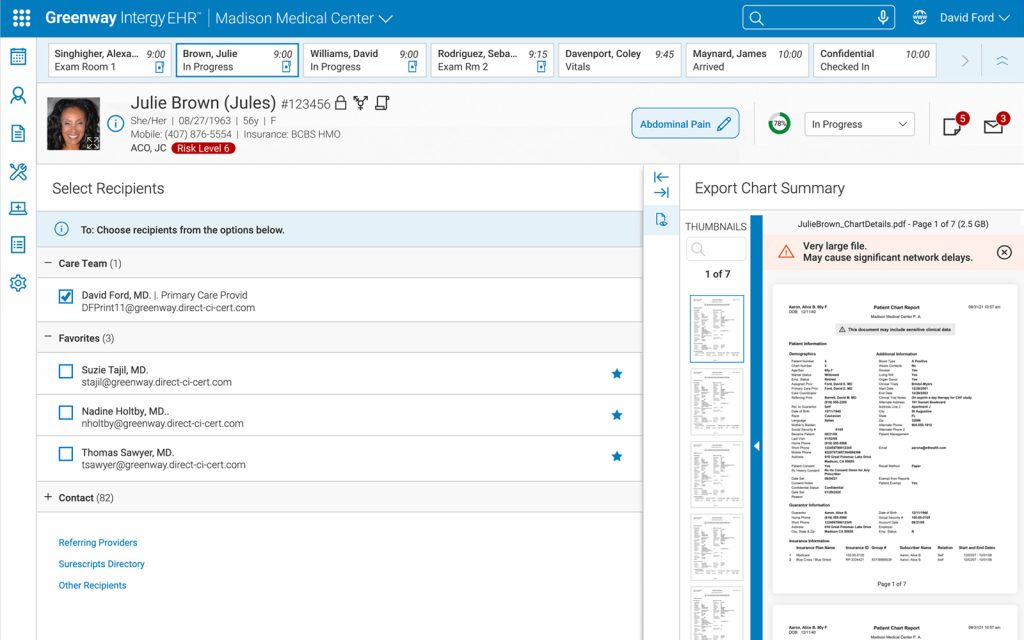The height and width of the screenshot is (640, 1024).
Task: Uncheck David Ford, MD. recipient
Action: [x=66, y=296]
